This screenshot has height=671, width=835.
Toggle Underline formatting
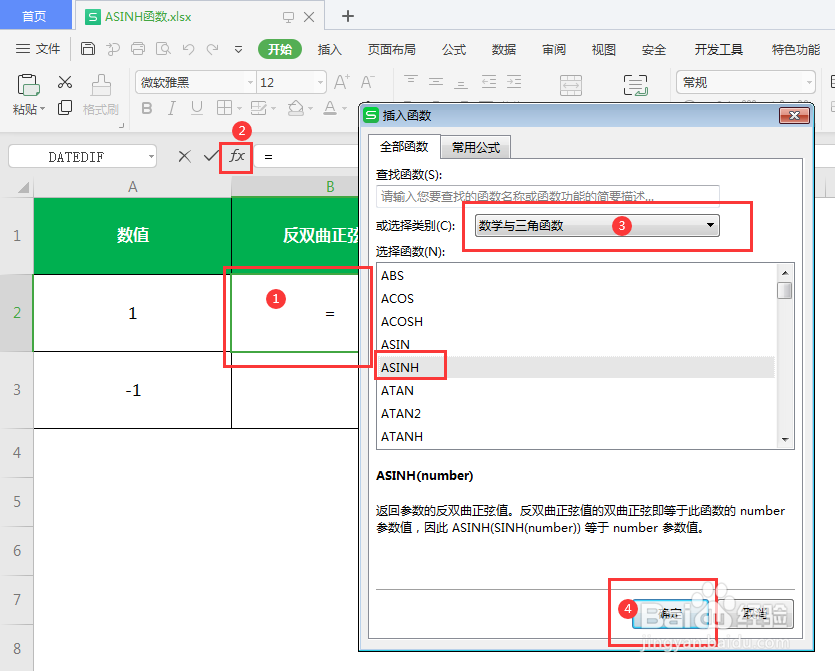tap(197, 109)
